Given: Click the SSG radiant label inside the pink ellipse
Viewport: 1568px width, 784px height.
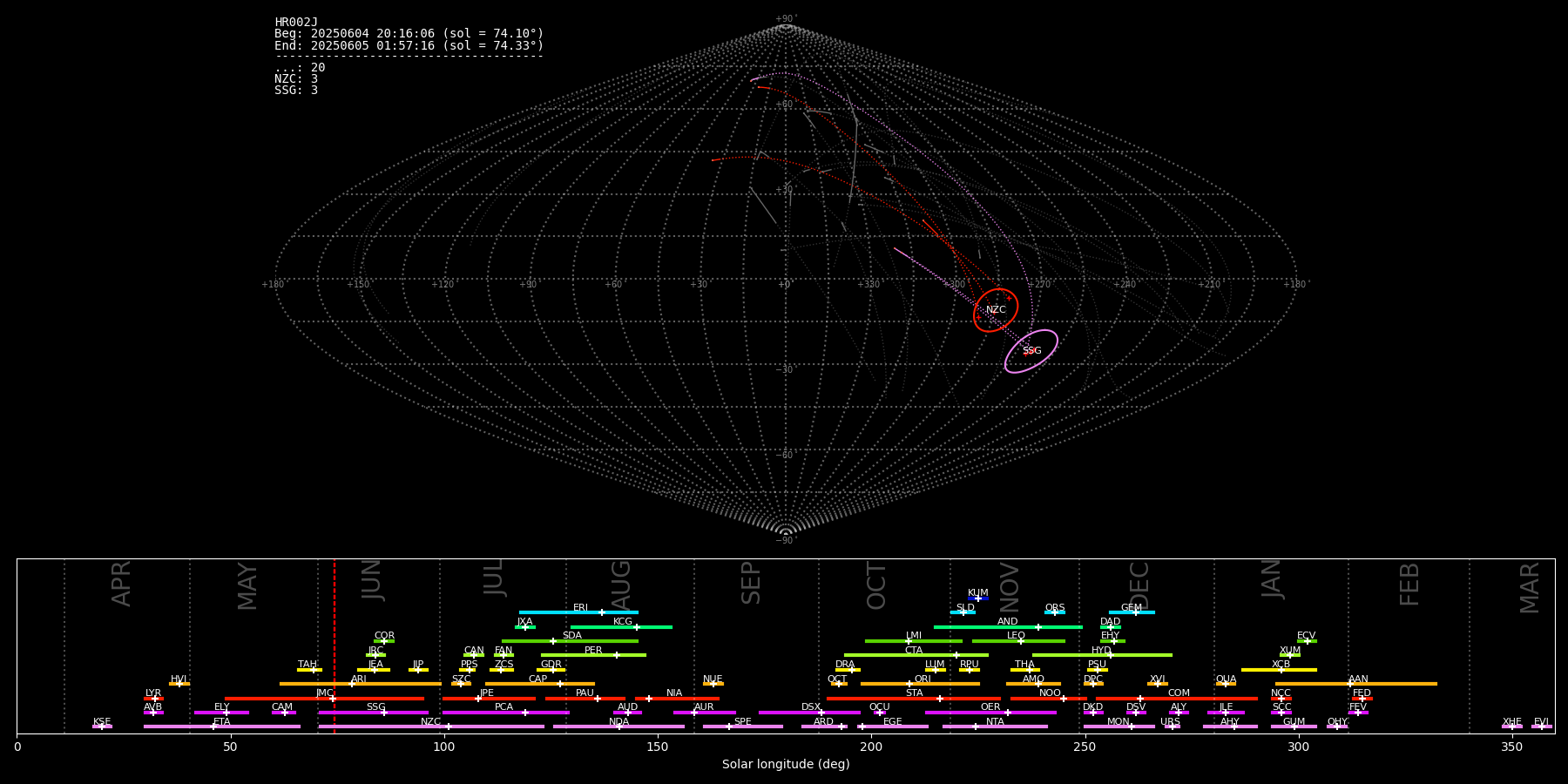Looking at the screenshot, I should tap(1031, 351).
